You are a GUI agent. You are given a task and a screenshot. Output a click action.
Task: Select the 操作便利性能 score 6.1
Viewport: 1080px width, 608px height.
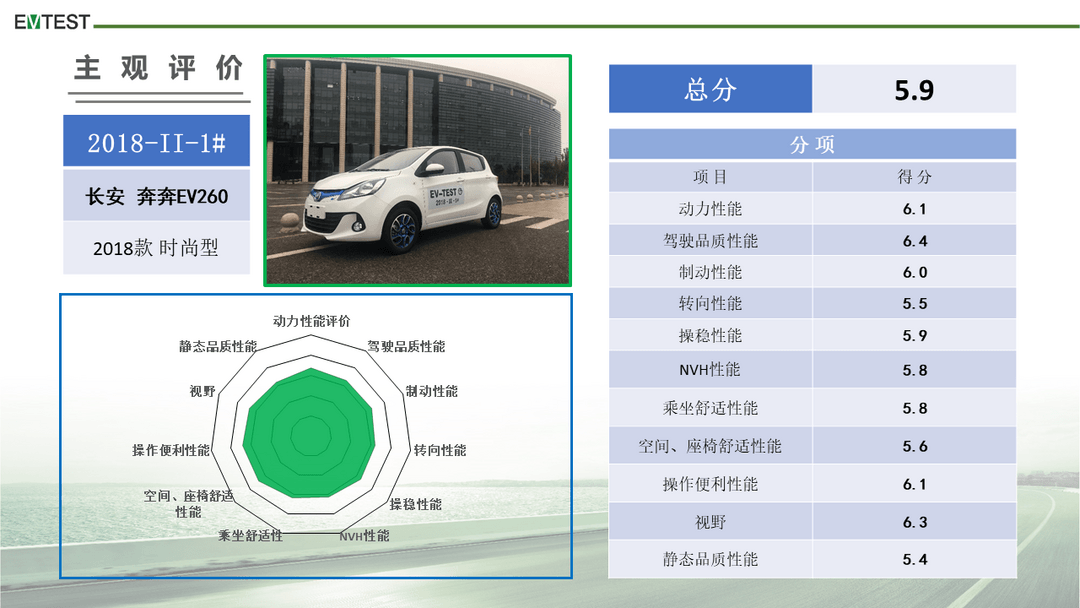click(915, 485)
